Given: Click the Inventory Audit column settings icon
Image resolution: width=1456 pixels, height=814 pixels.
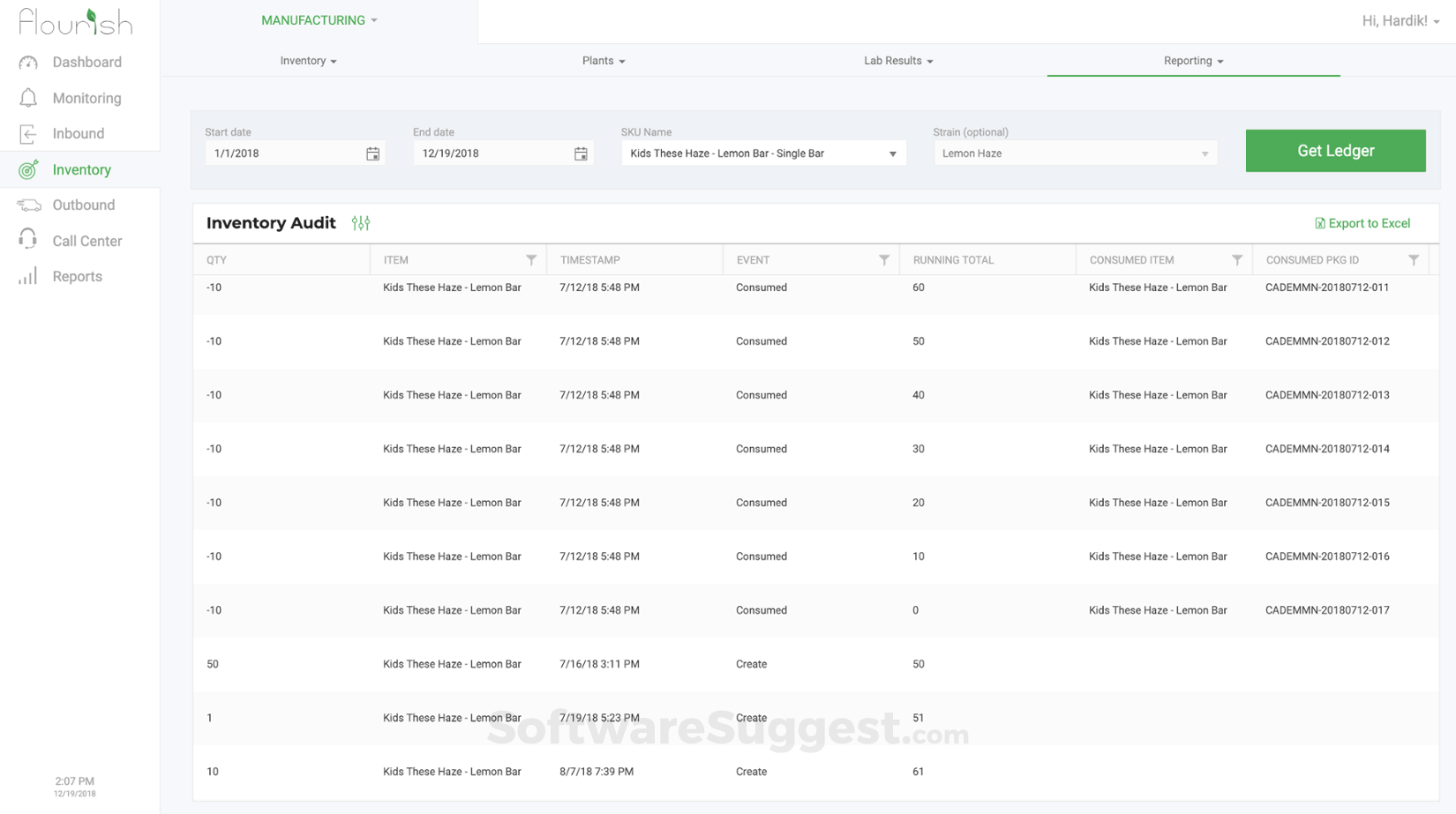Looking at the screenshot, I should coord(361,223).
